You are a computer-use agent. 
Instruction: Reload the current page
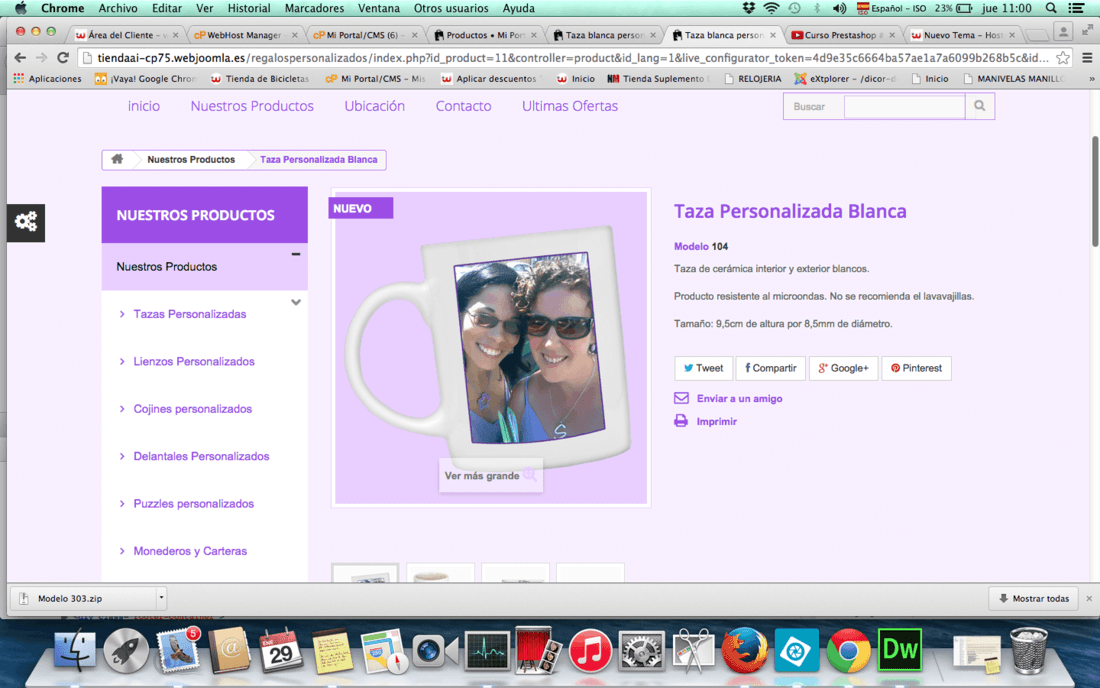coord(63,58)
